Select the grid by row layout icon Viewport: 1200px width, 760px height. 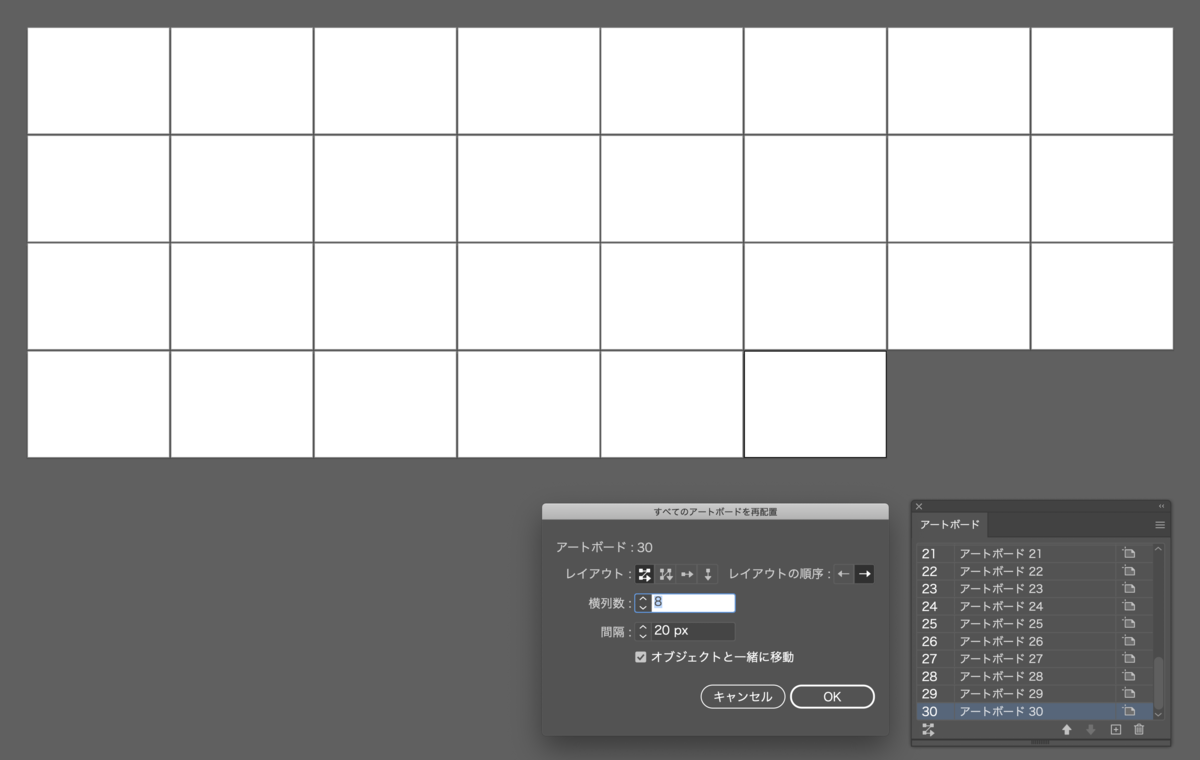point(644,574)
